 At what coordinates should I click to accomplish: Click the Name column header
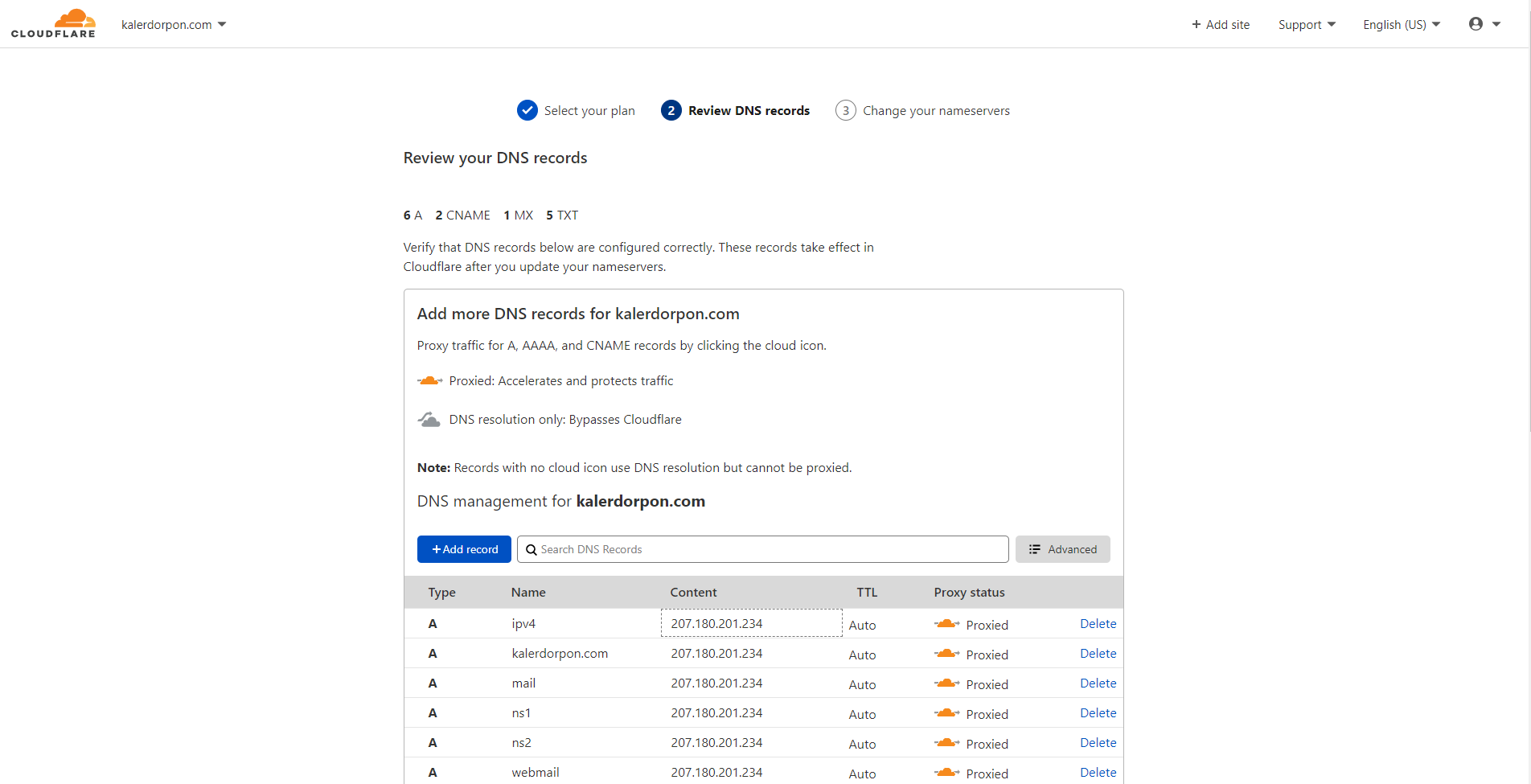coord(528,593)
